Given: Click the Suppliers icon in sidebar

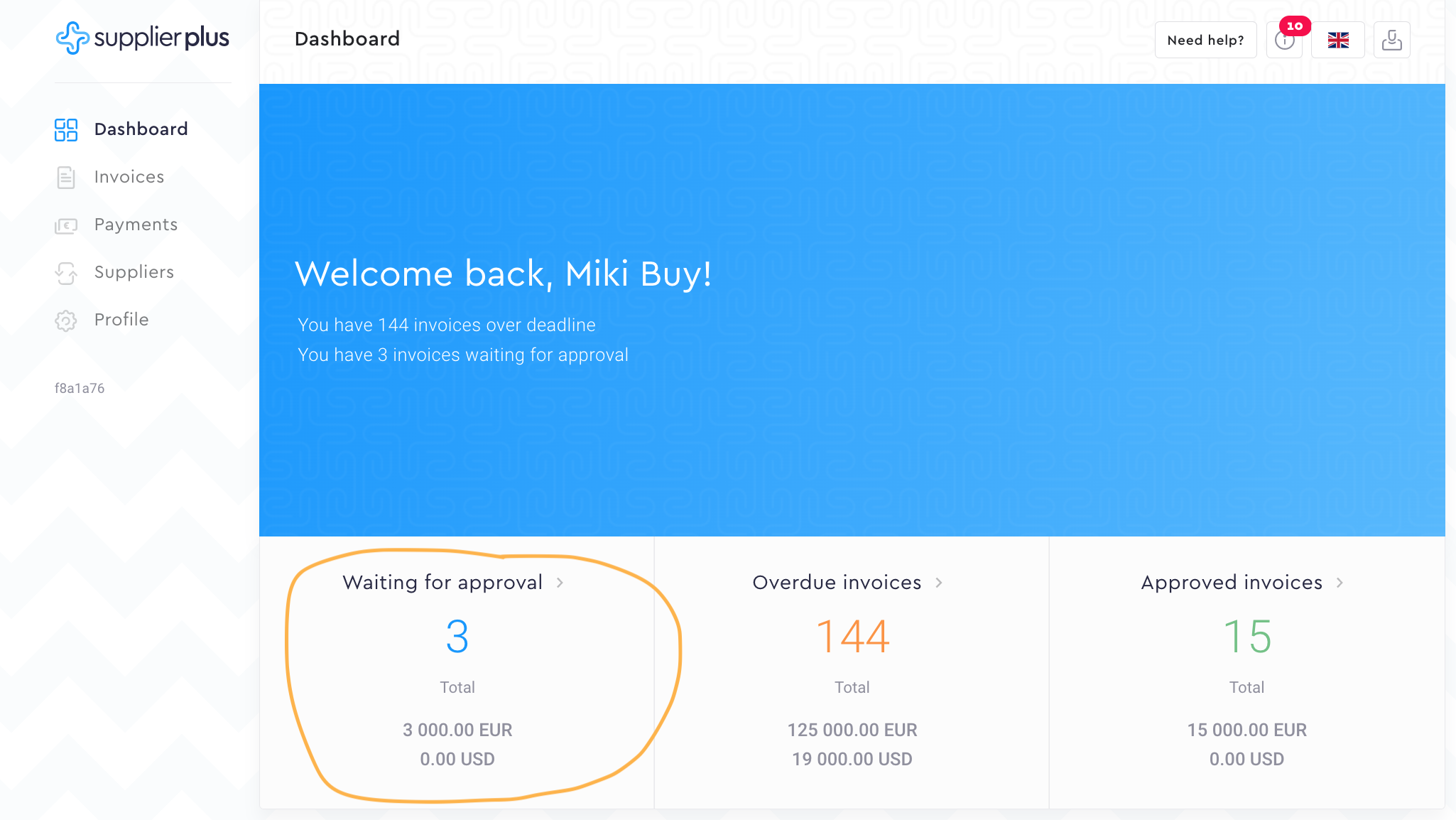Looking at the screenshot, I should coord(66,273).
